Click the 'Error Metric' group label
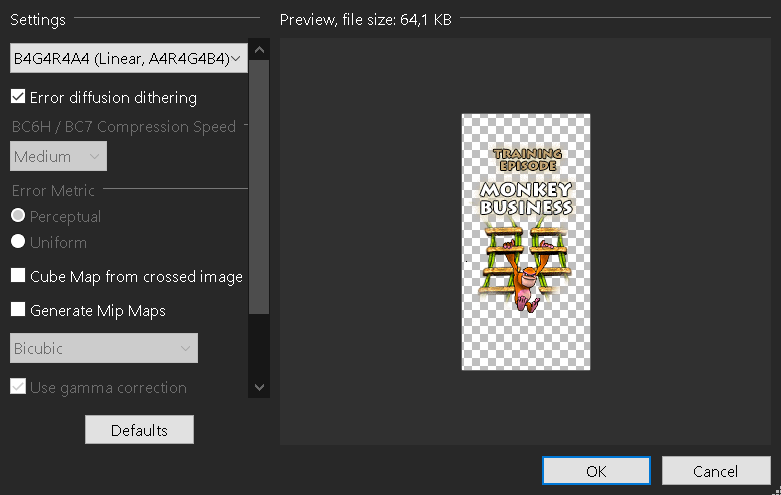The width and height of the screenshot is (781, 495). [x=53, y=190]
